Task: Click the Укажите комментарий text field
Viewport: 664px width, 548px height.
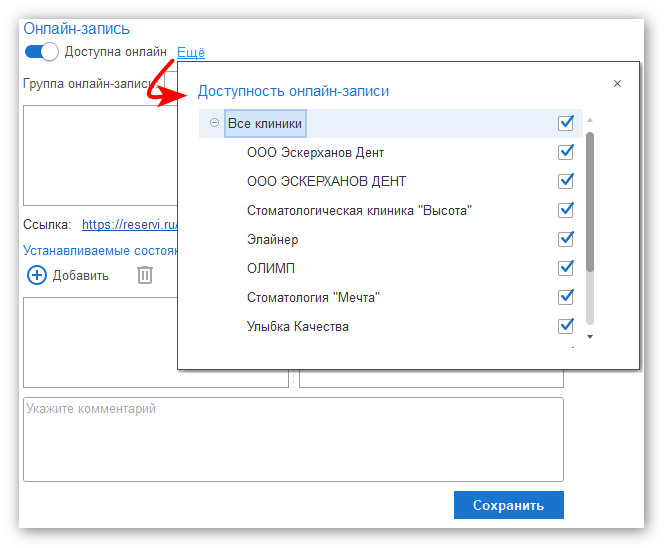Action: coord(293,439)
